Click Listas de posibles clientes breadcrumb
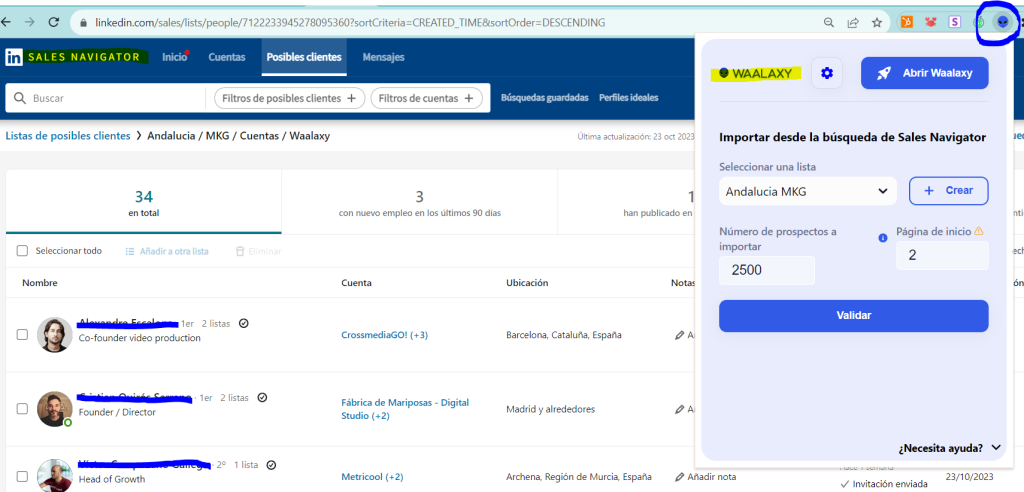This screenshot has width=1024, height=492. click(x=68, y=136)
